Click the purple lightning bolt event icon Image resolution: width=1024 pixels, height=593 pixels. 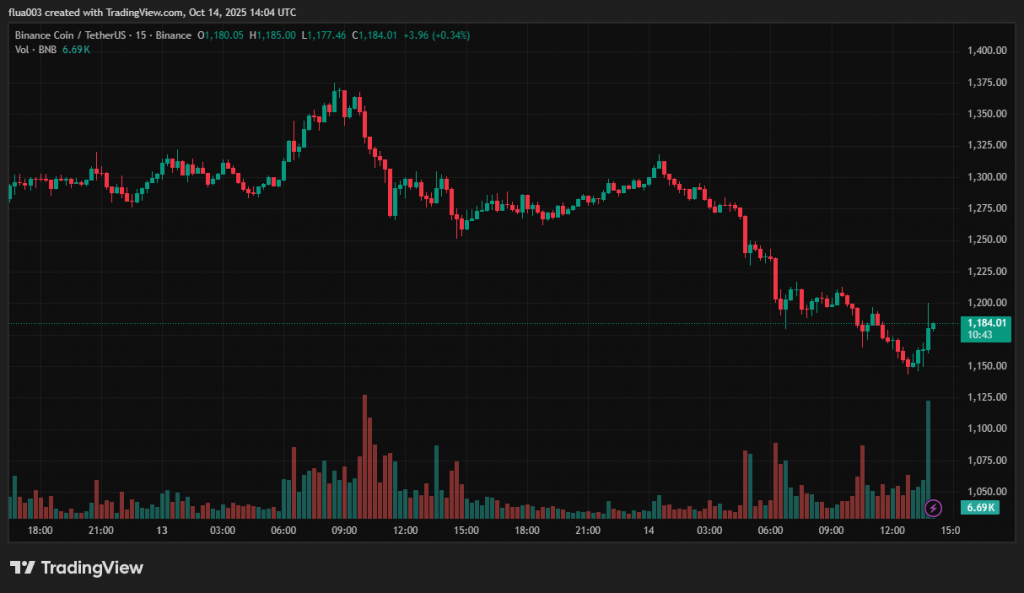(933, 508)
